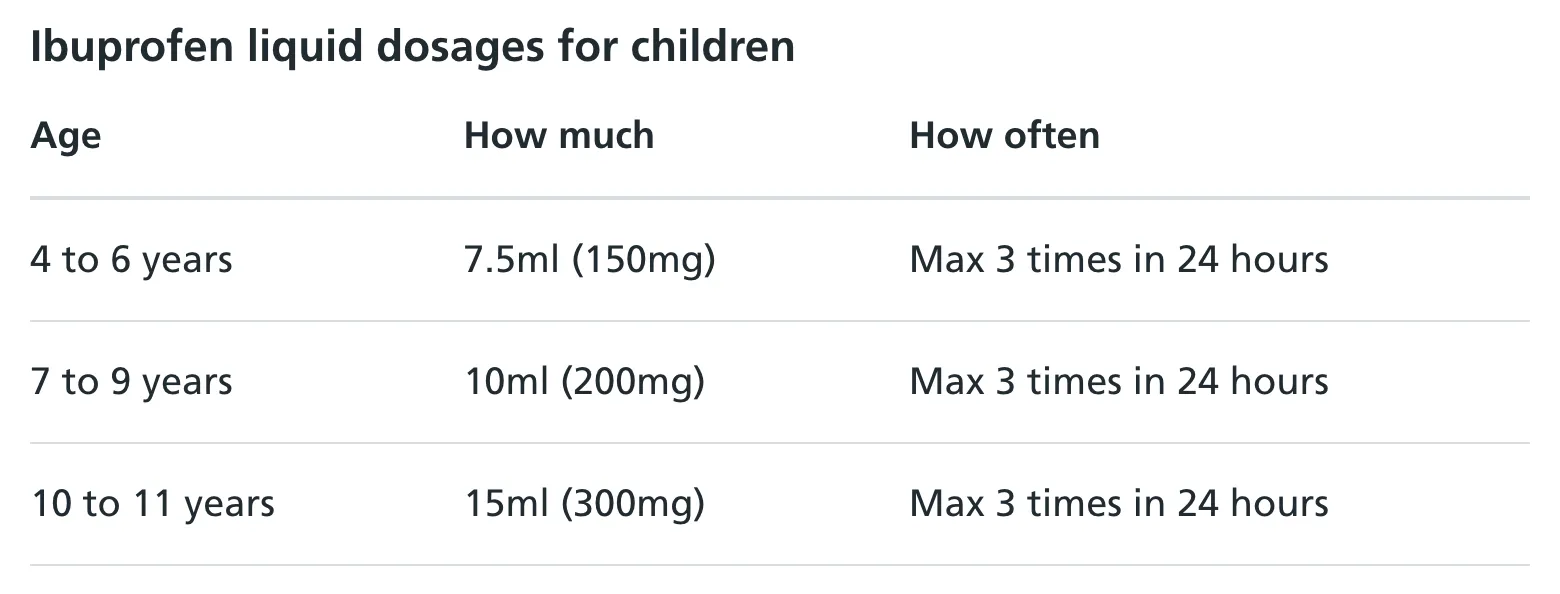The image size is (1560, 594).
Task: Click frequency cell for 10 to 11 years
Action: click(x=1118, y=504)
